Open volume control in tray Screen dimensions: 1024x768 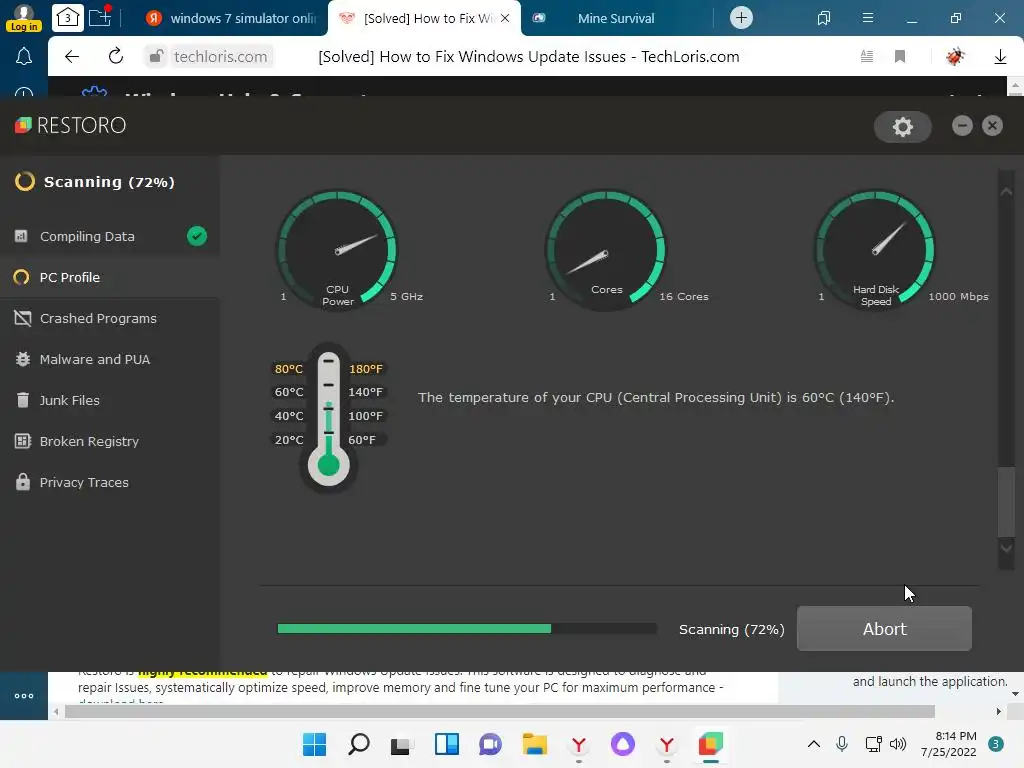pyautogui.click(x=898, y=744)
